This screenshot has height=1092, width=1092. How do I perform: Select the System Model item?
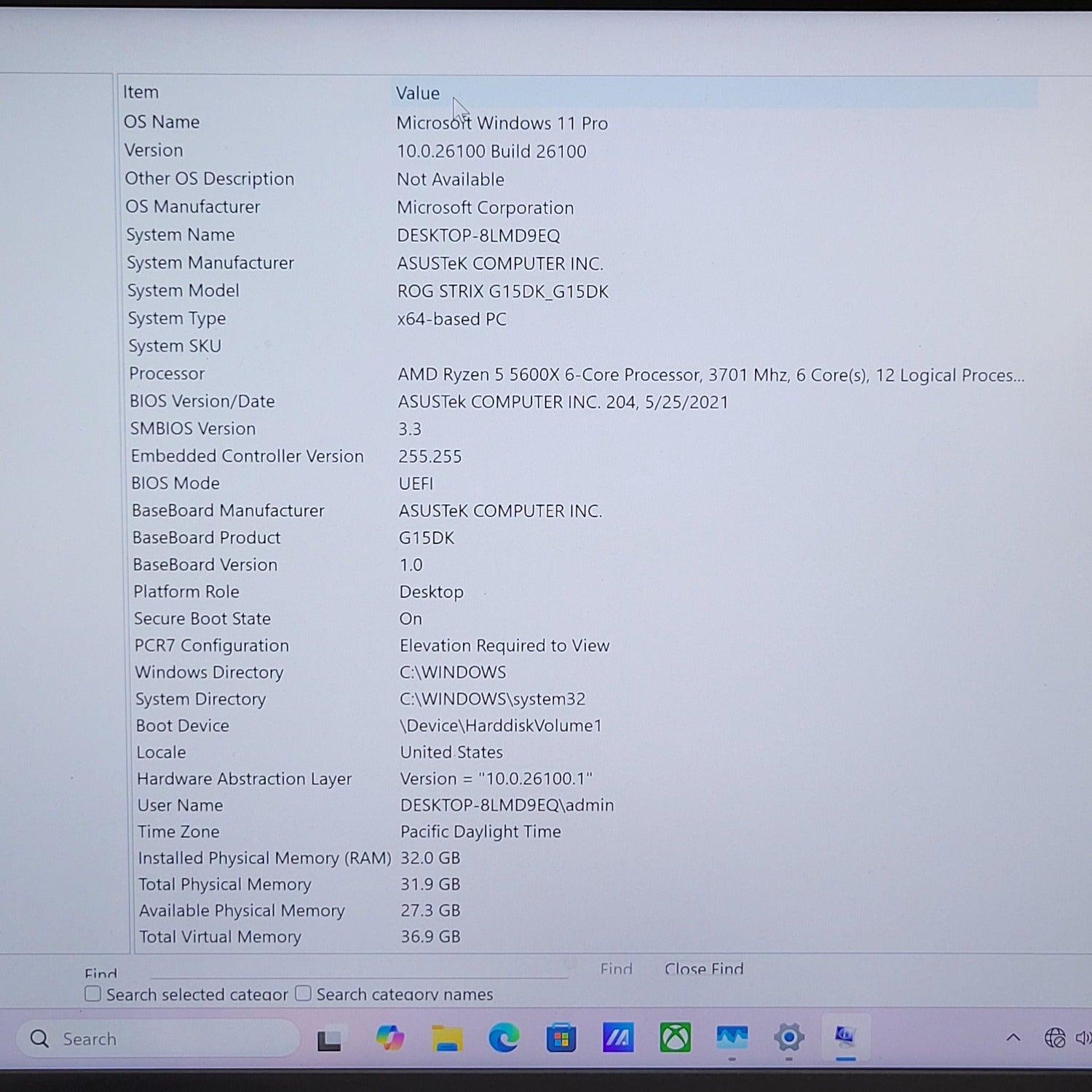183,290
